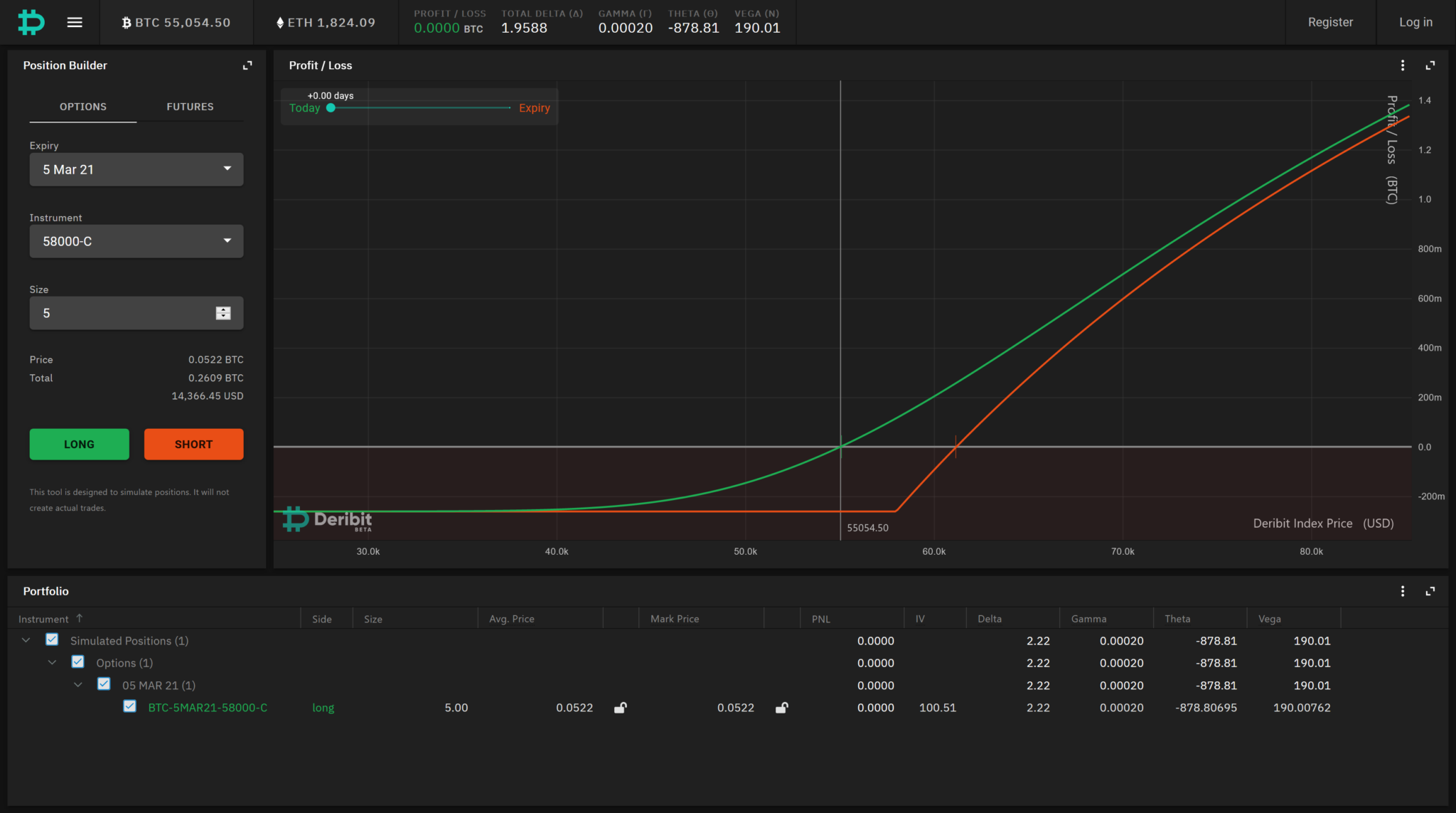Toggle the Options (1) group checkbox

coord(77,661)
